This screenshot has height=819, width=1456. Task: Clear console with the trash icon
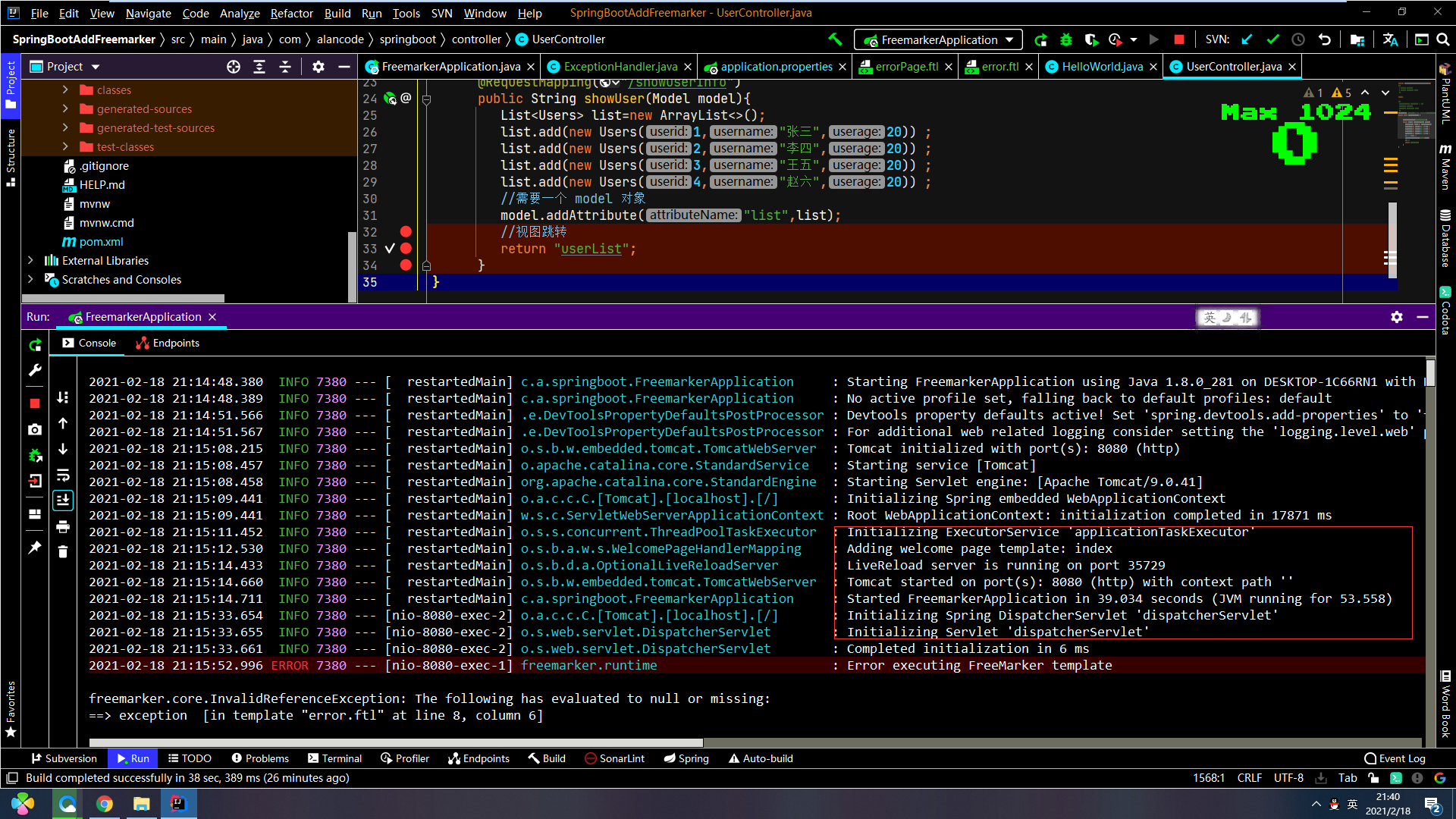(x=63, y=552)
